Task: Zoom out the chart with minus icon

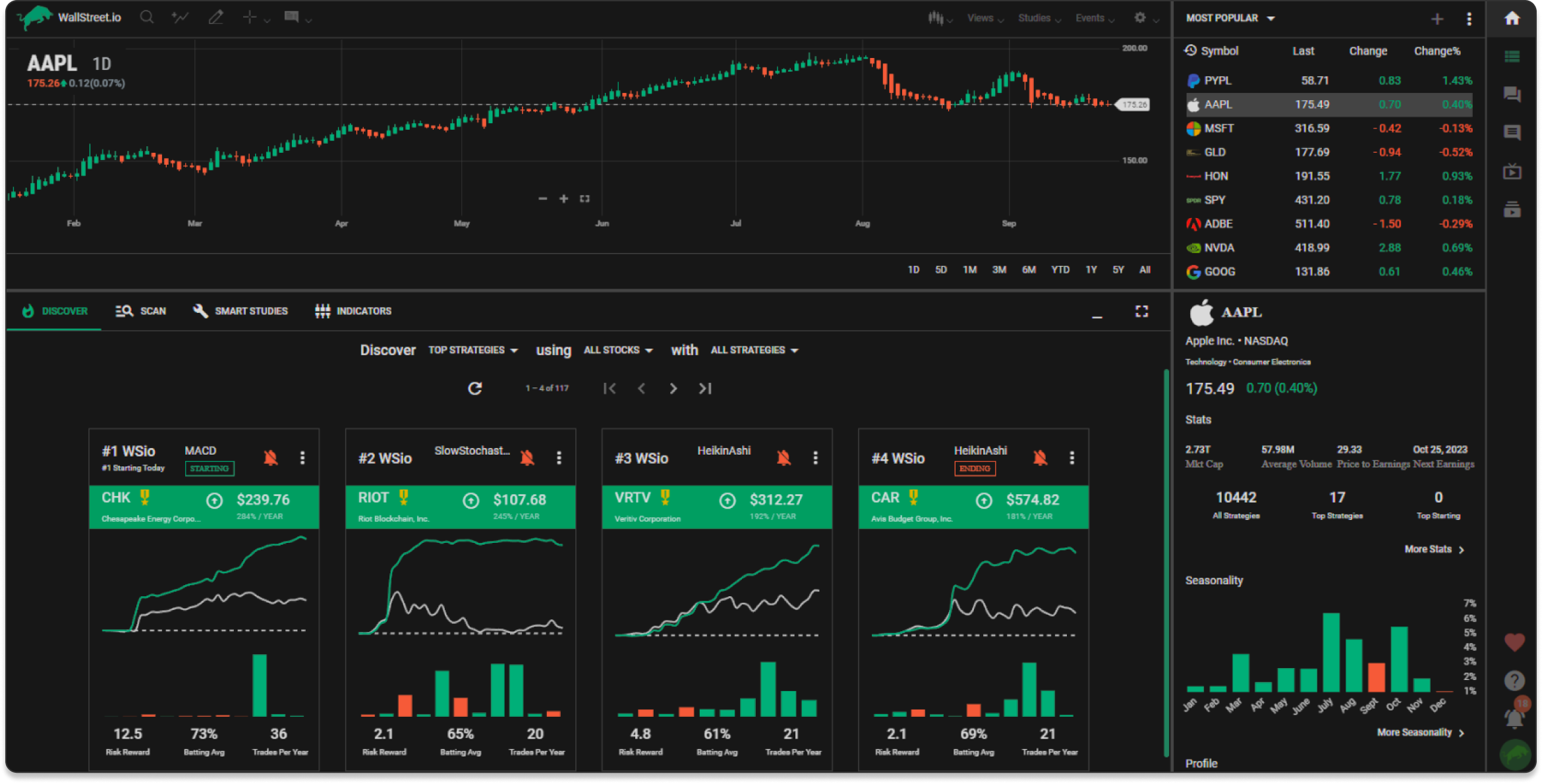Action: [x=543, y=198]
